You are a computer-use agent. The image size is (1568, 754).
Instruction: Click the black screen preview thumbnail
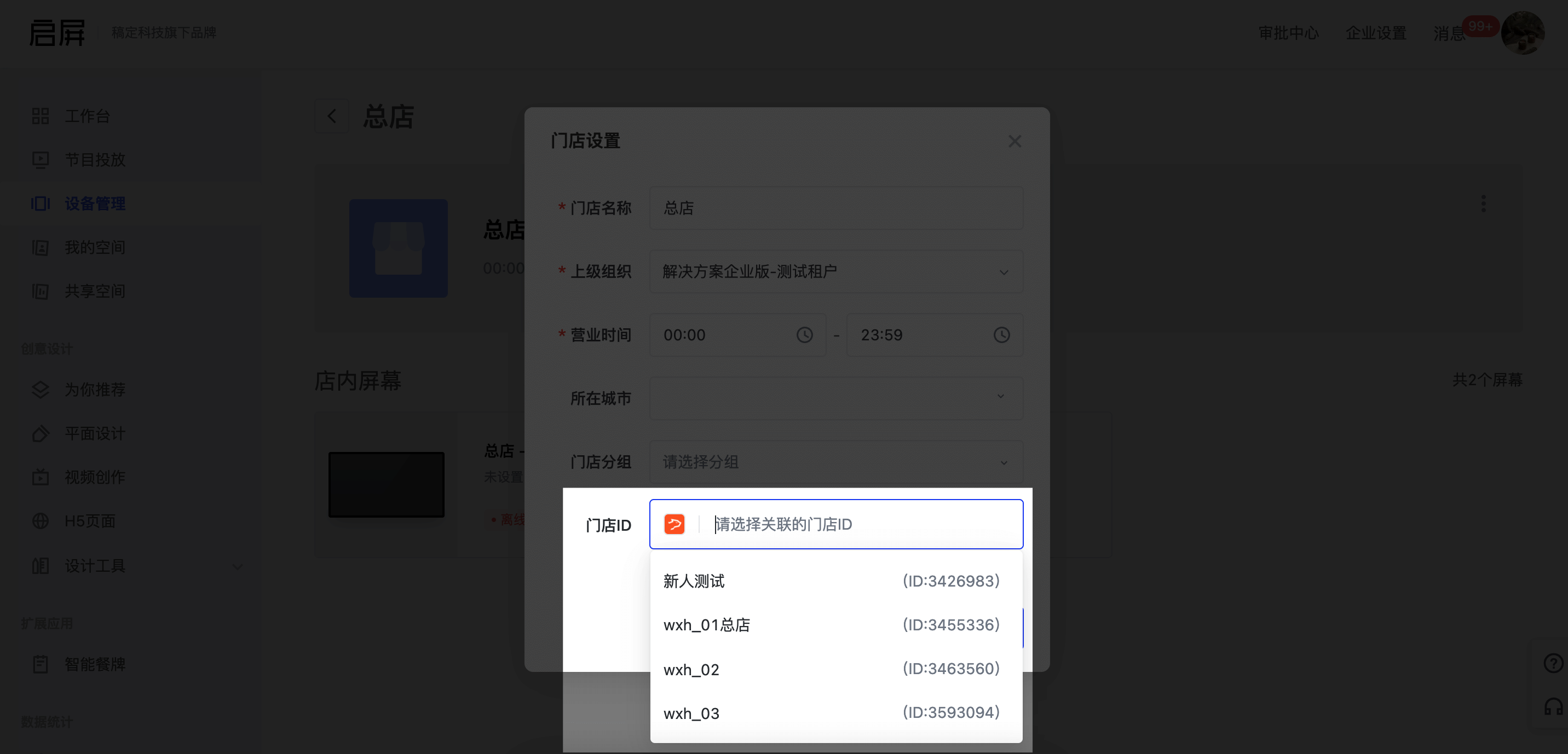[x=387, y=484]
